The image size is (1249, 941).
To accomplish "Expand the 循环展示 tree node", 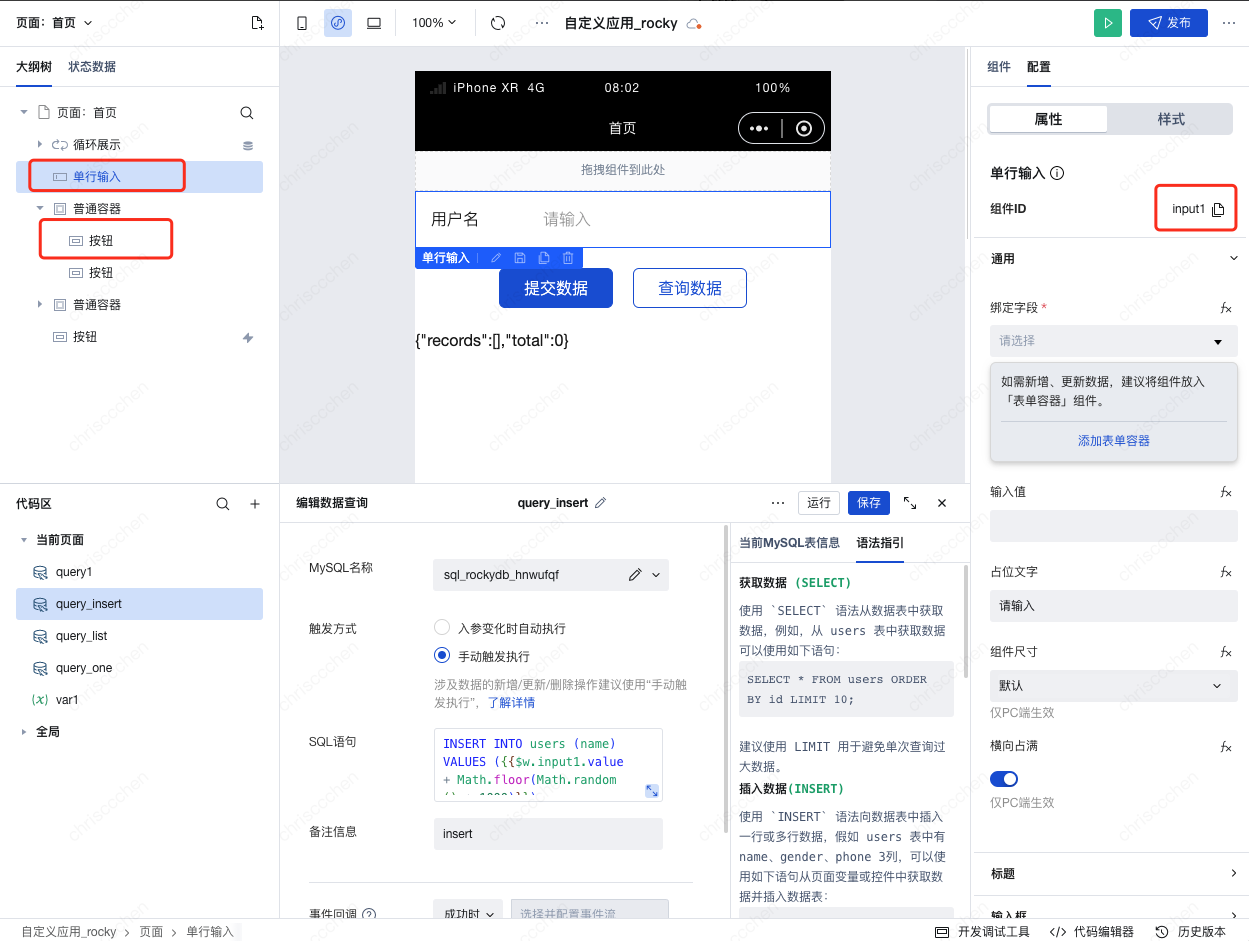I will (40, 145).
